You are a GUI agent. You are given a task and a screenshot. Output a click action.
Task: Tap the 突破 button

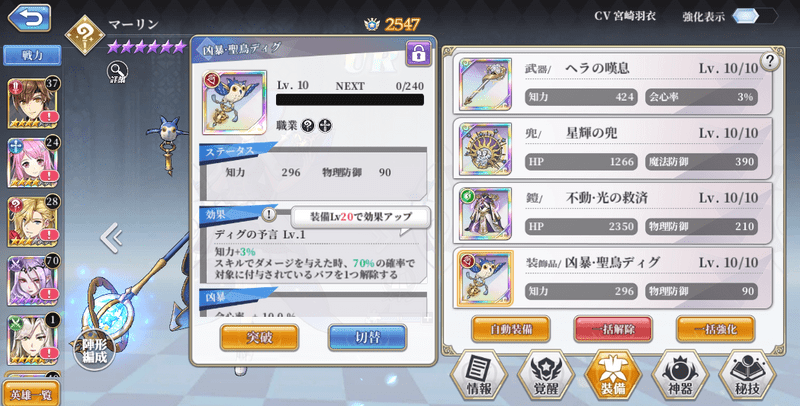point(260,337)
